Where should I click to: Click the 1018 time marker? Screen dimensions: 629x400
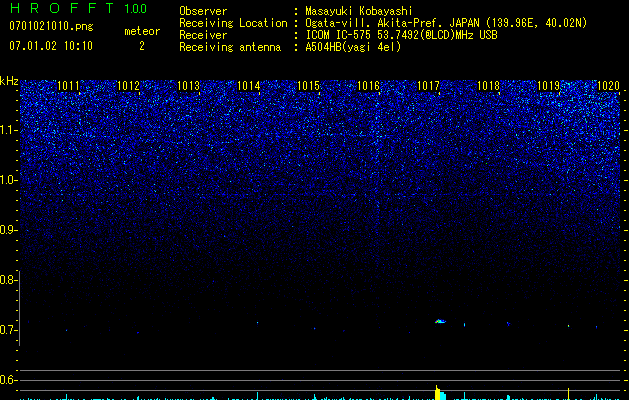(489, 85)
